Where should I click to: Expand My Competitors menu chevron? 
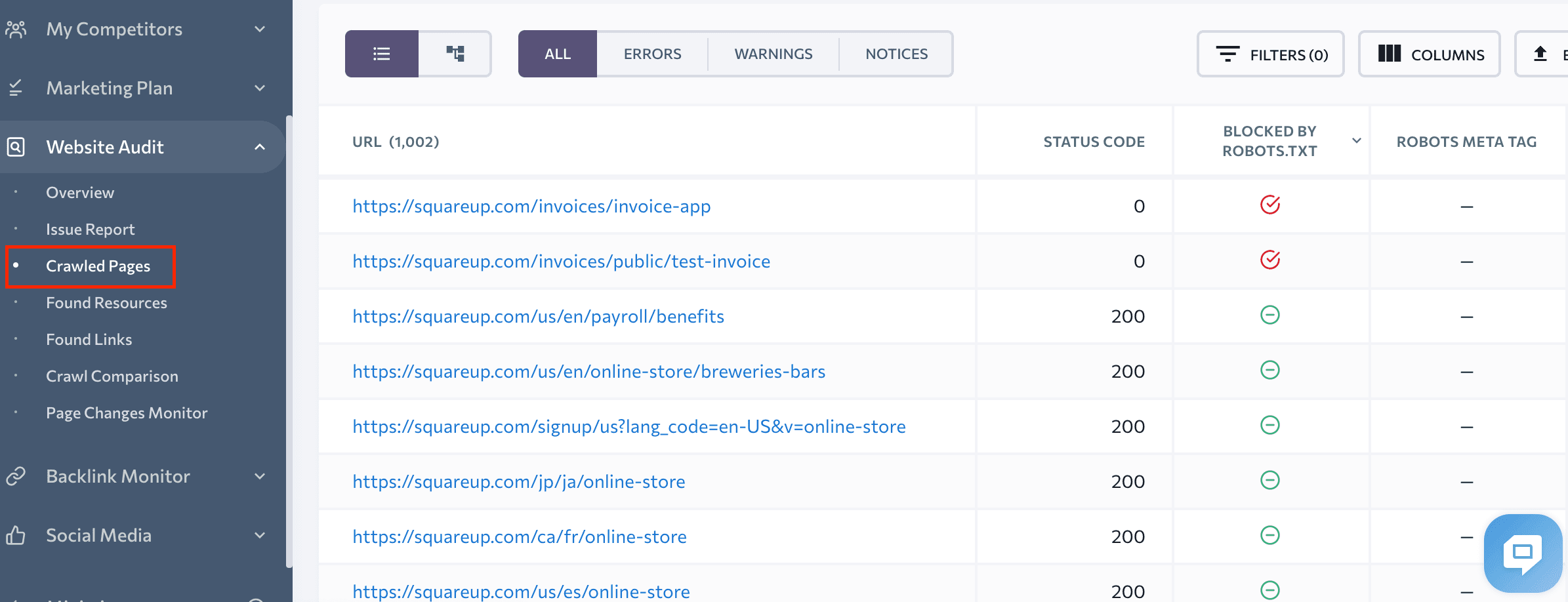click(x=260, y=29)
